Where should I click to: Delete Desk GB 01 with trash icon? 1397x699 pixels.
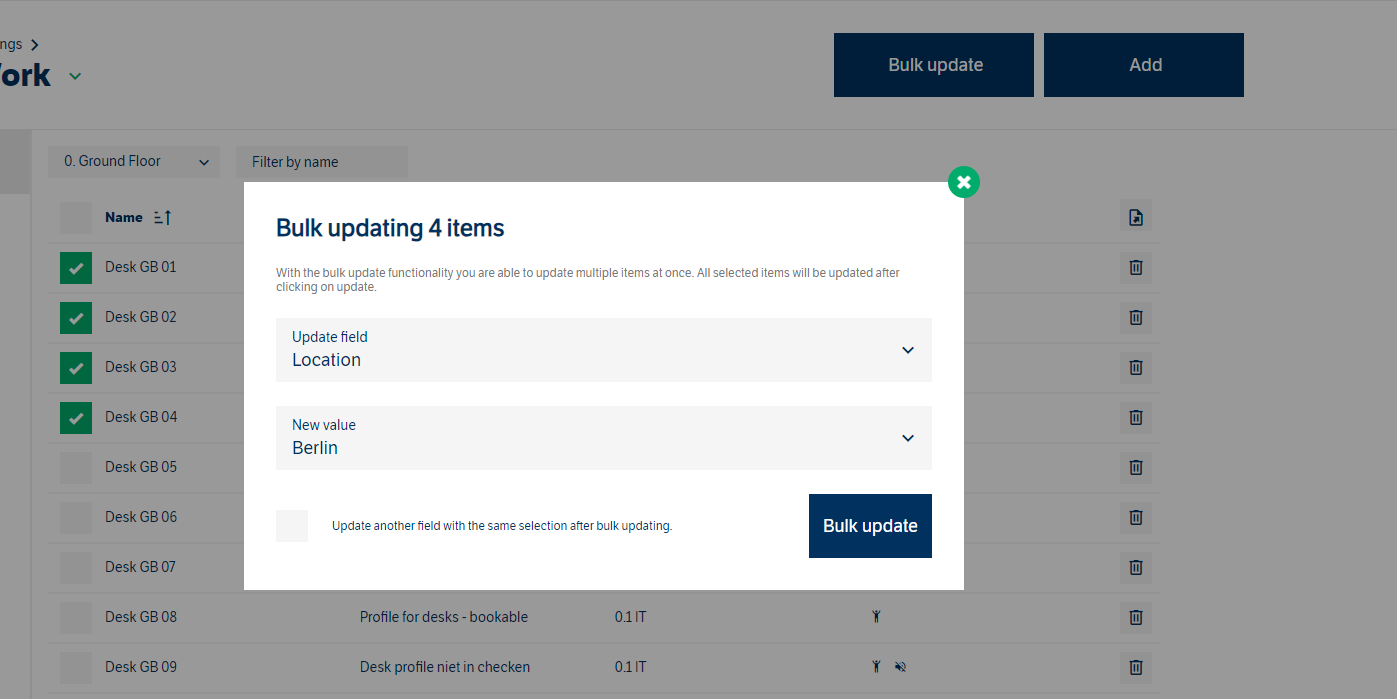tap(1136, 267)
